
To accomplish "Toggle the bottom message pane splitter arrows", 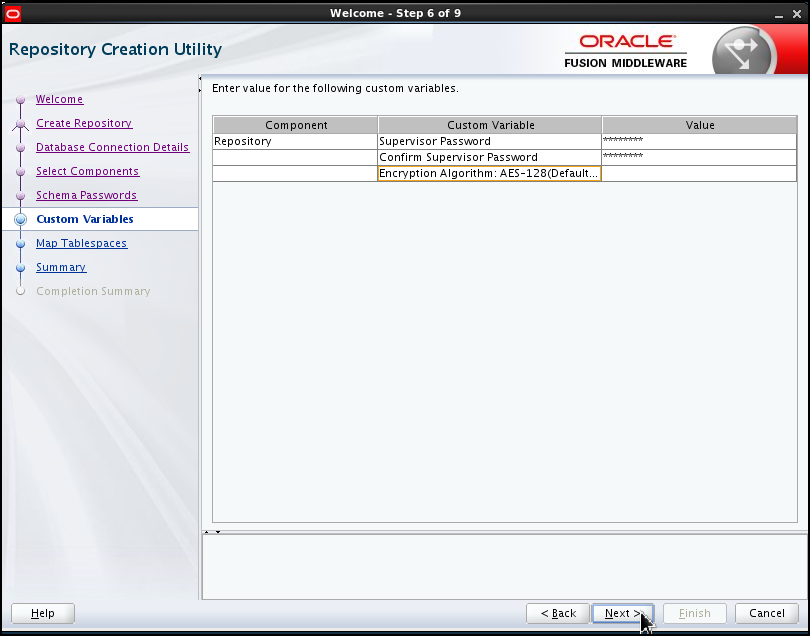I will click(212, 532).
